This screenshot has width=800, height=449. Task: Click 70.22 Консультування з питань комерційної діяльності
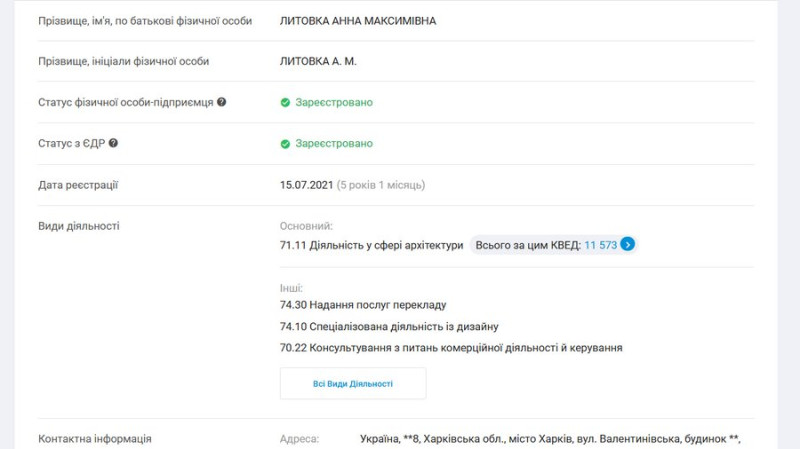pyautogui.click(x=451, y=348)
